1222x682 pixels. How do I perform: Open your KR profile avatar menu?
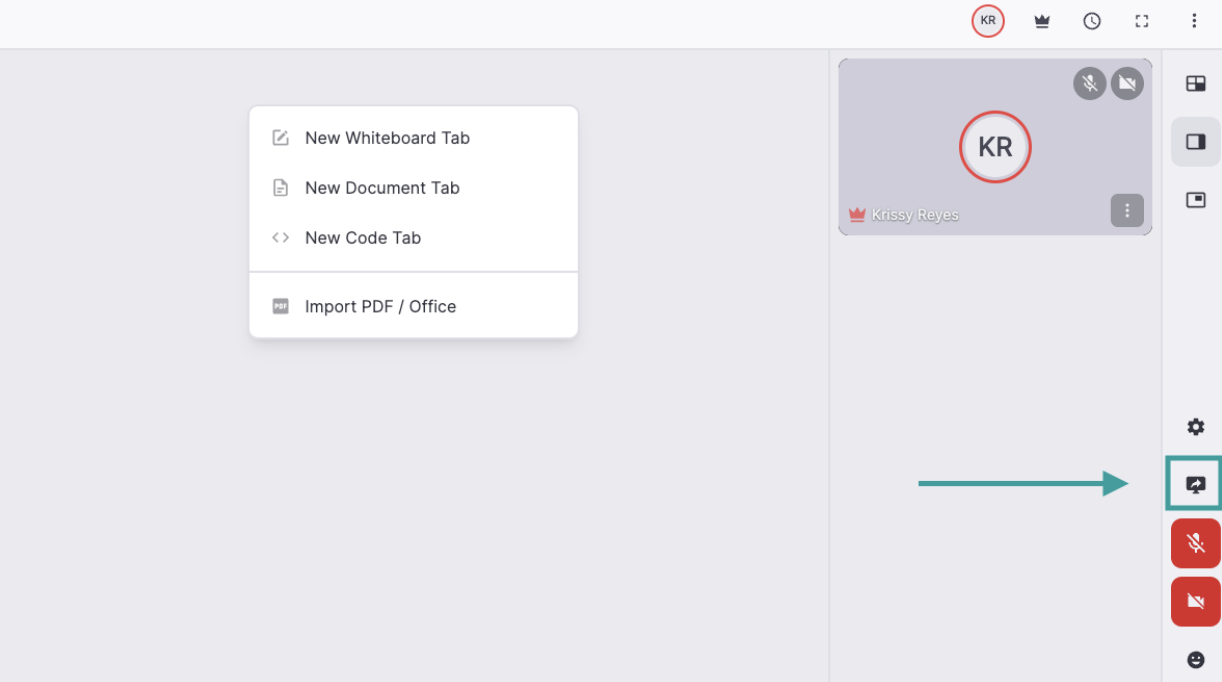[987, 20]
